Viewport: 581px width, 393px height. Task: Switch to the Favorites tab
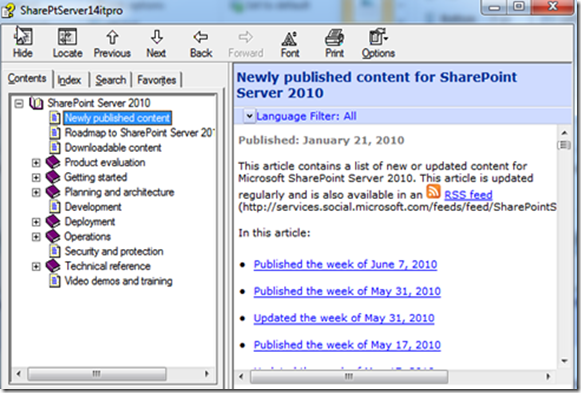[x=156, y=80]
